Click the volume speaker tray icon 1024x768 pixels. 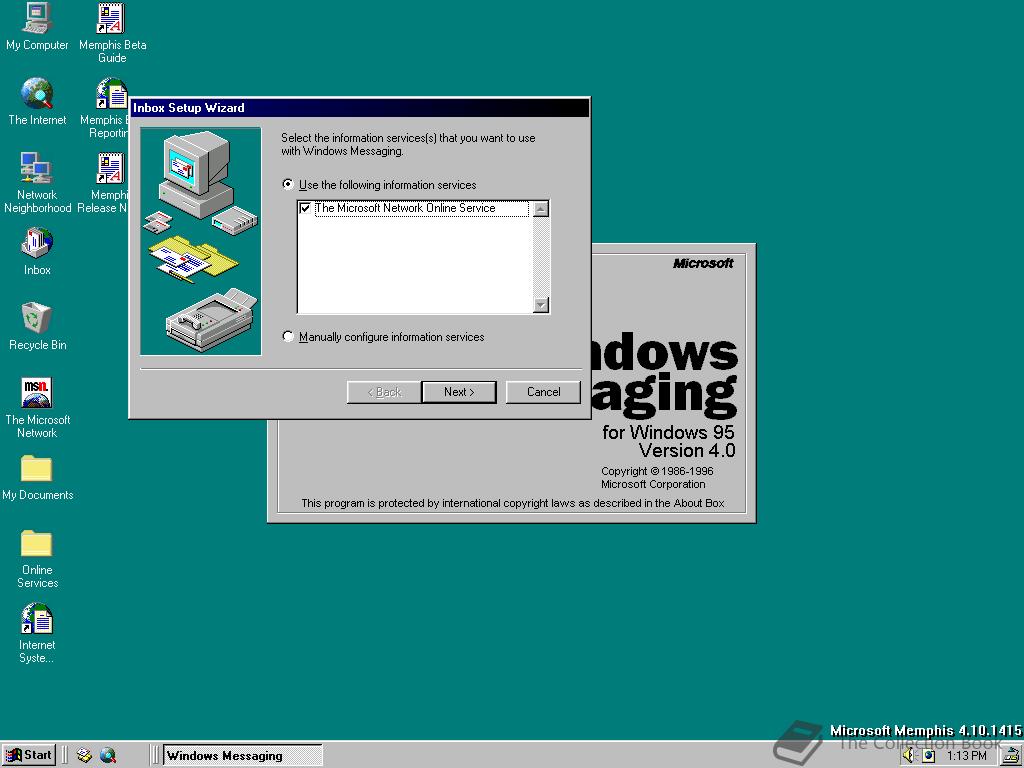click(909, 756)
